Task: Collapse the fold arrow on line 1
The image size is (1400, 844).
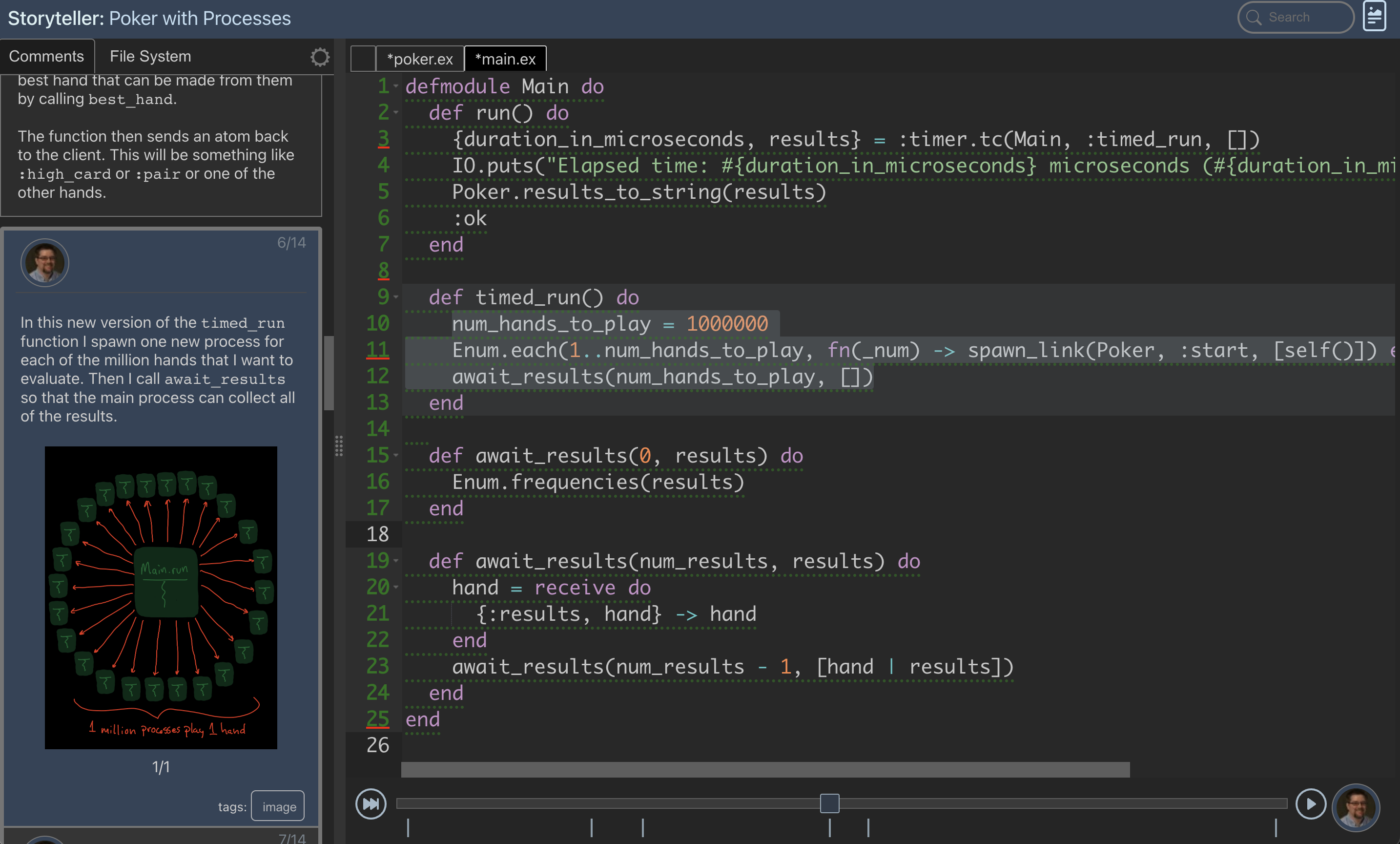Action: click(x=396, y=86)
